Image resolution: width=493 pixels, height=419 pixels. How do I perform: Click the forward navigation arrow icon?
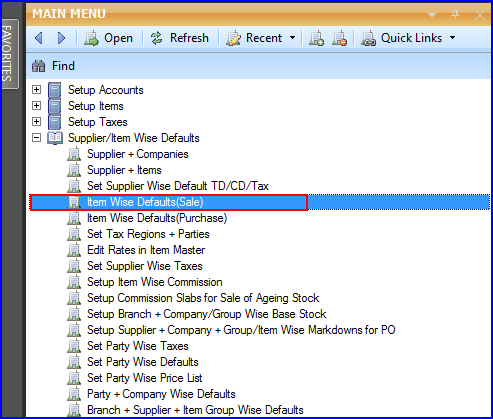point(61,38)
